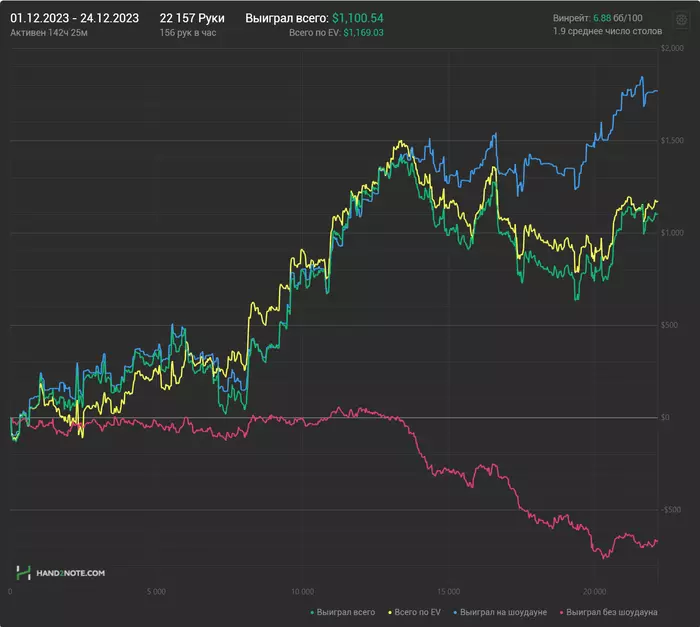
Task: Click the 15 000 x-axis label
Action: point(448,592)
